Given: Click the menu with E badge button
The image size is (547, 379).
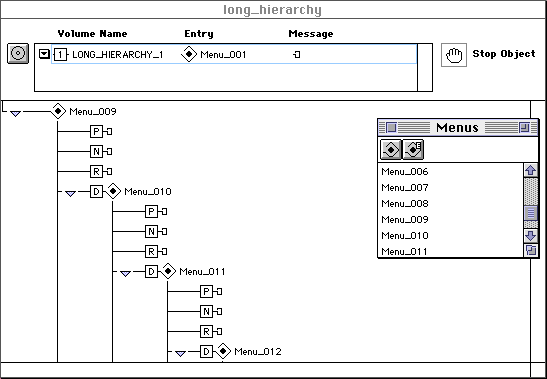Looking at the screenshot, I should tap(413, 150).
